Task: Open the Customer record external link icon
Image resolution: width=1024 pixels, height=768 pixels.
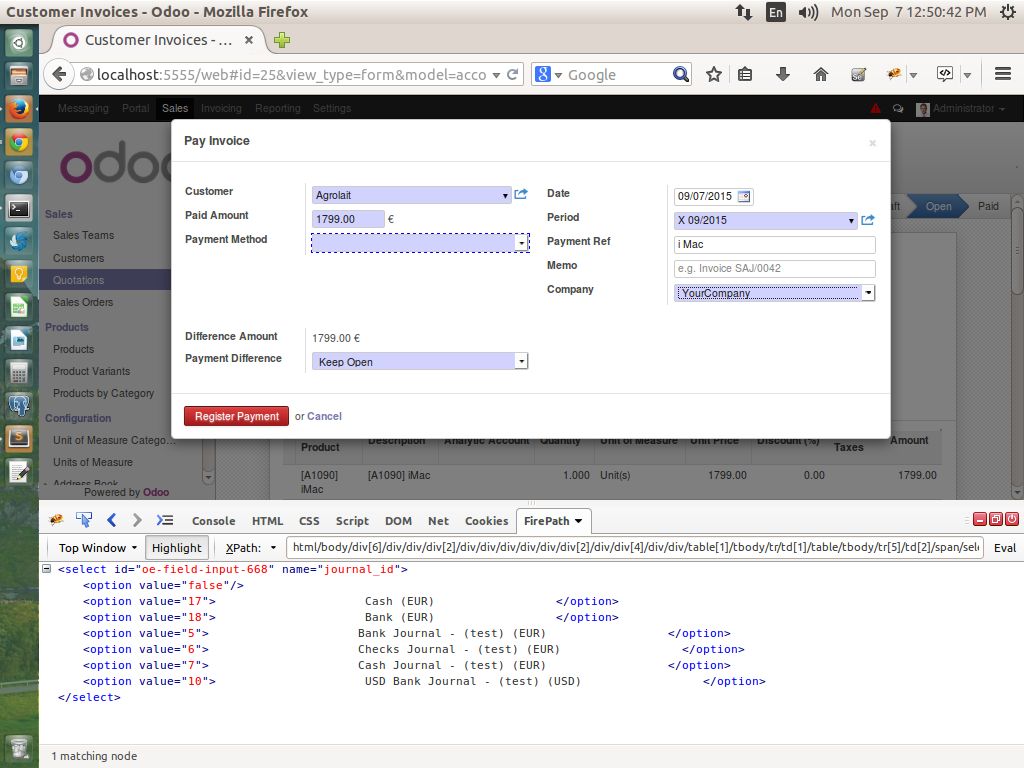Action: (x=521, y=194)
